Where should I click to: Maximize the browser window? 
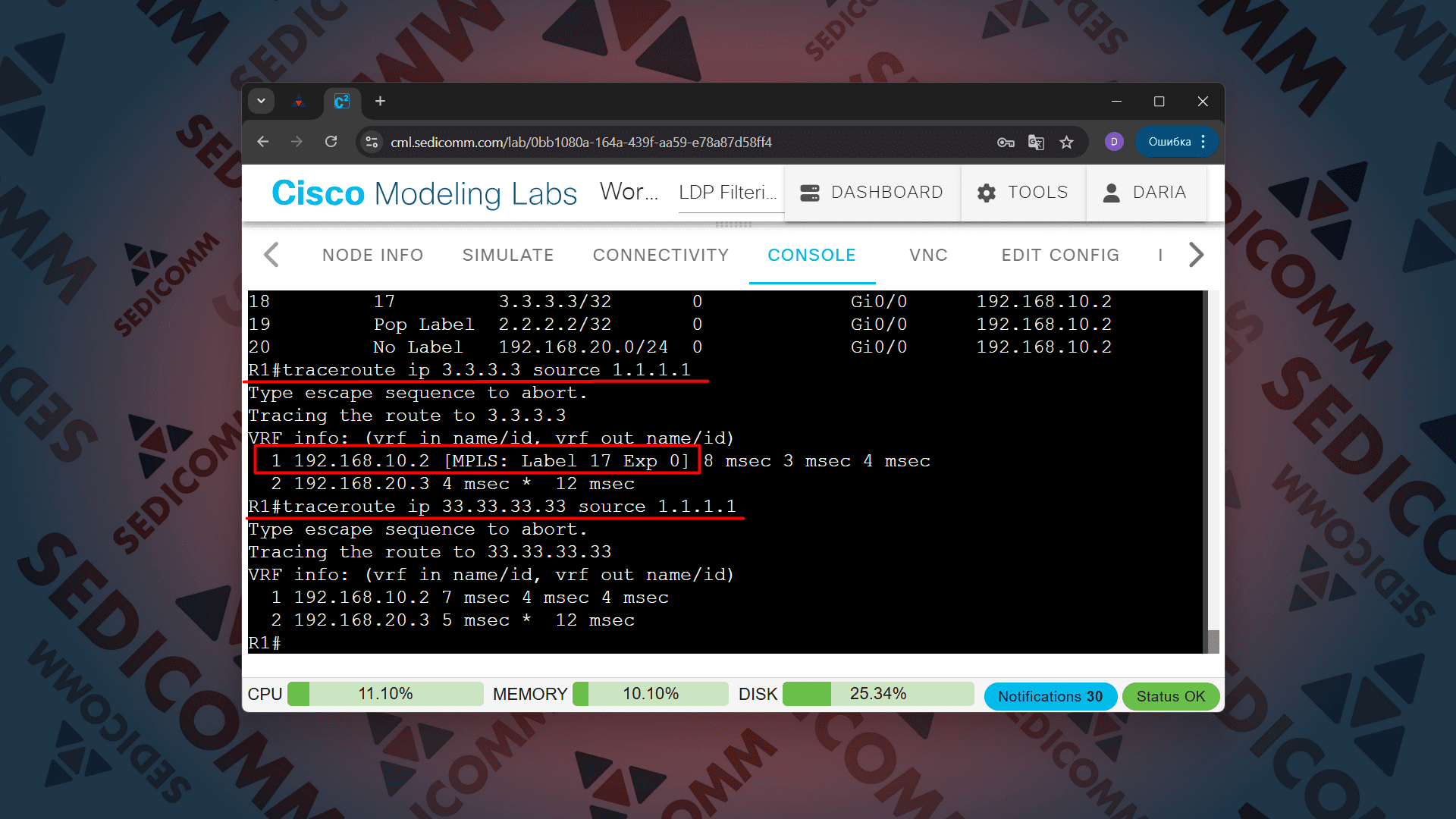[1159, 101]
